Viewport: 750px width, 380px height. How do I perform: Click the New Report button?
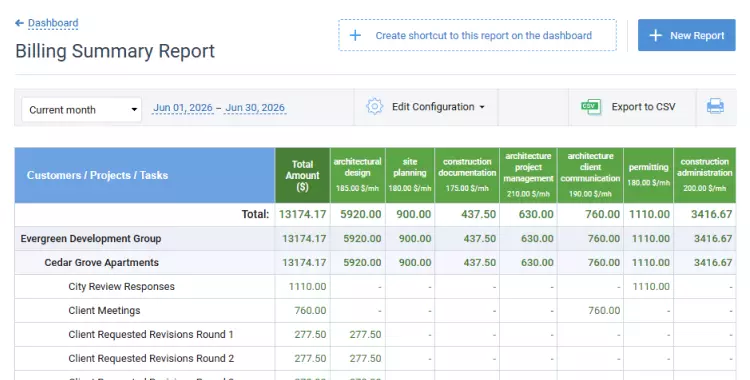pyautogui.click(x=686, y=35)
